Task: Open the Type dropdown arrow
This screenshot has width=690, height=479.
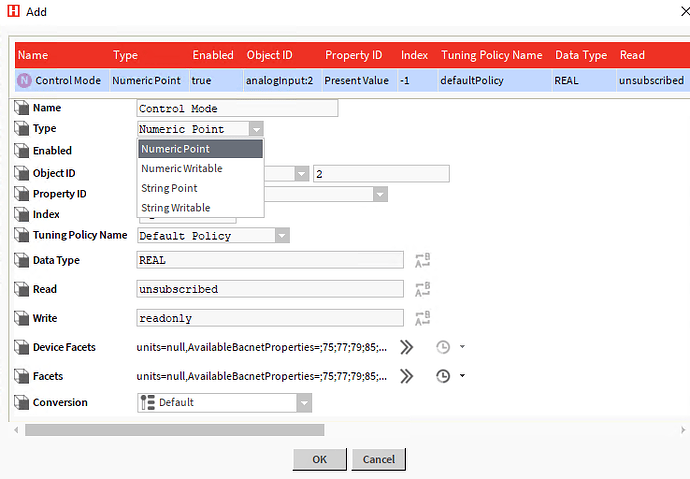Action: pos(256,129)
